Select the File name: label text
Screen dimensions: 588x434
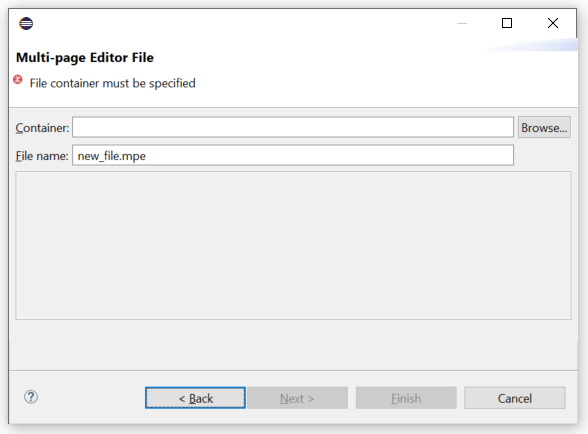coord(42,156)
